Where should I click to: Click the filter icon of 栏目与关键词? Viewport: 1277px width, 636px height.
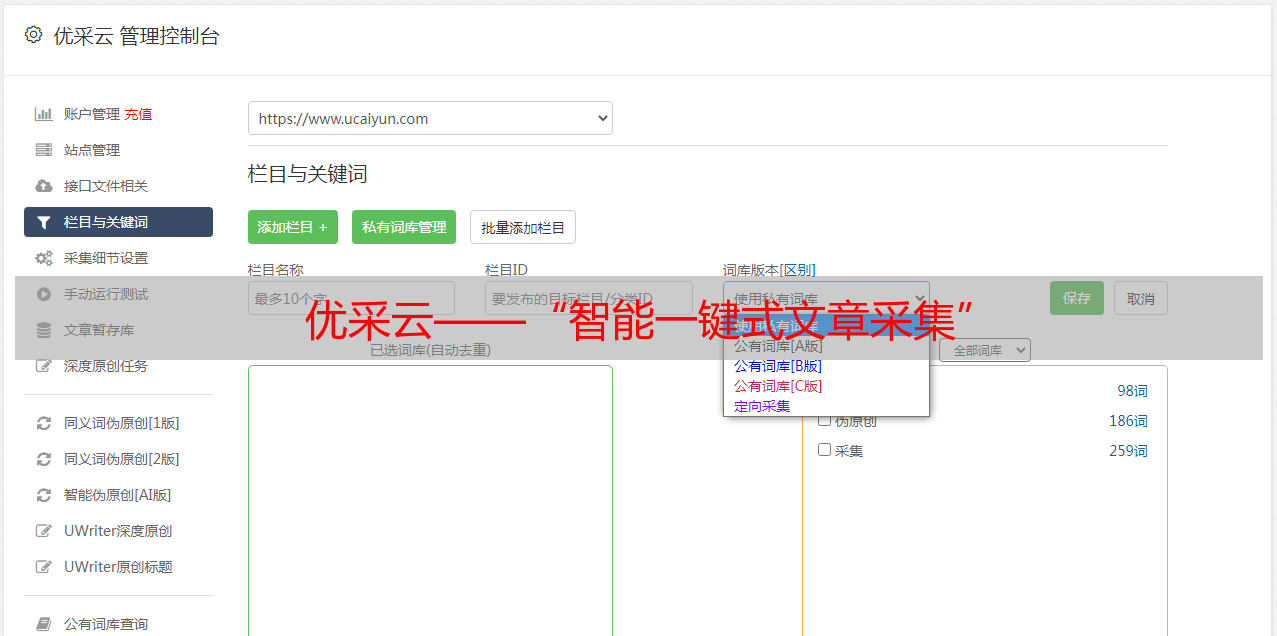tap(44, 222)
